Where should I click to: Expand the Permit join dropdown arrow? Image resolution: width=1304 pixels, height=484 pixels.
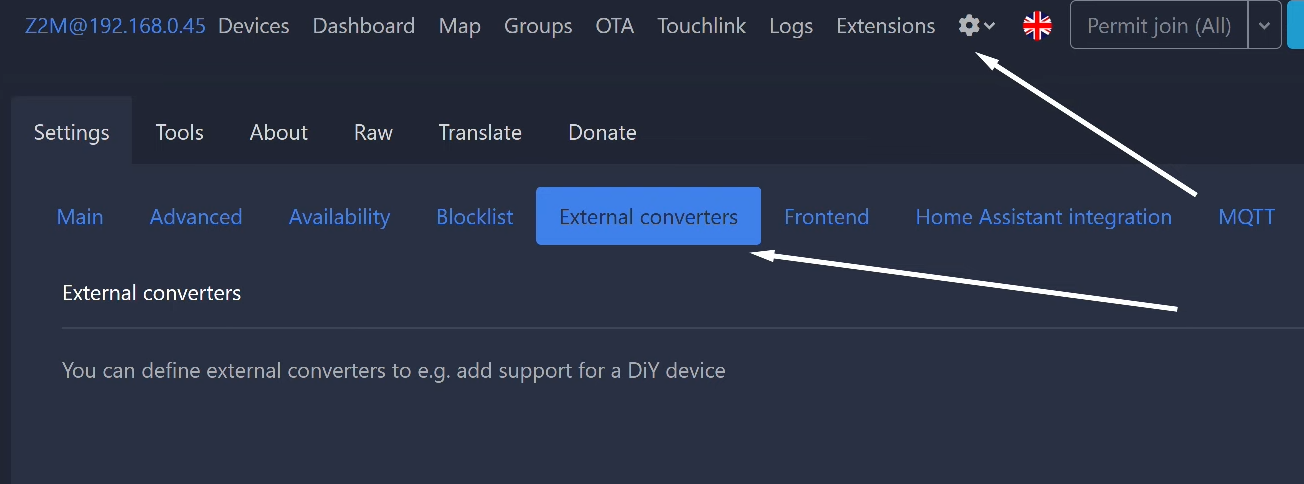pos(1265,26)
